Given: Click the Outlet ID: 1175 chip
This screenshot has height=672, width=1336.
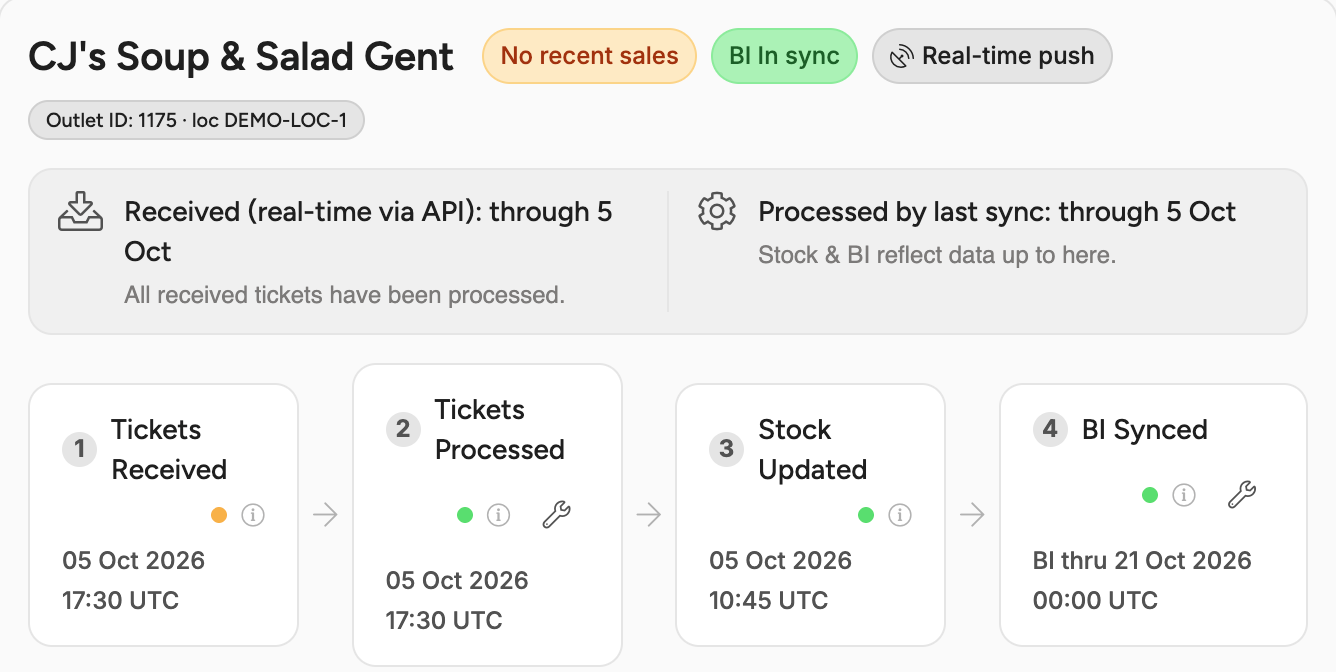Looking at the screenshot, I should click(x=196, y=121).
